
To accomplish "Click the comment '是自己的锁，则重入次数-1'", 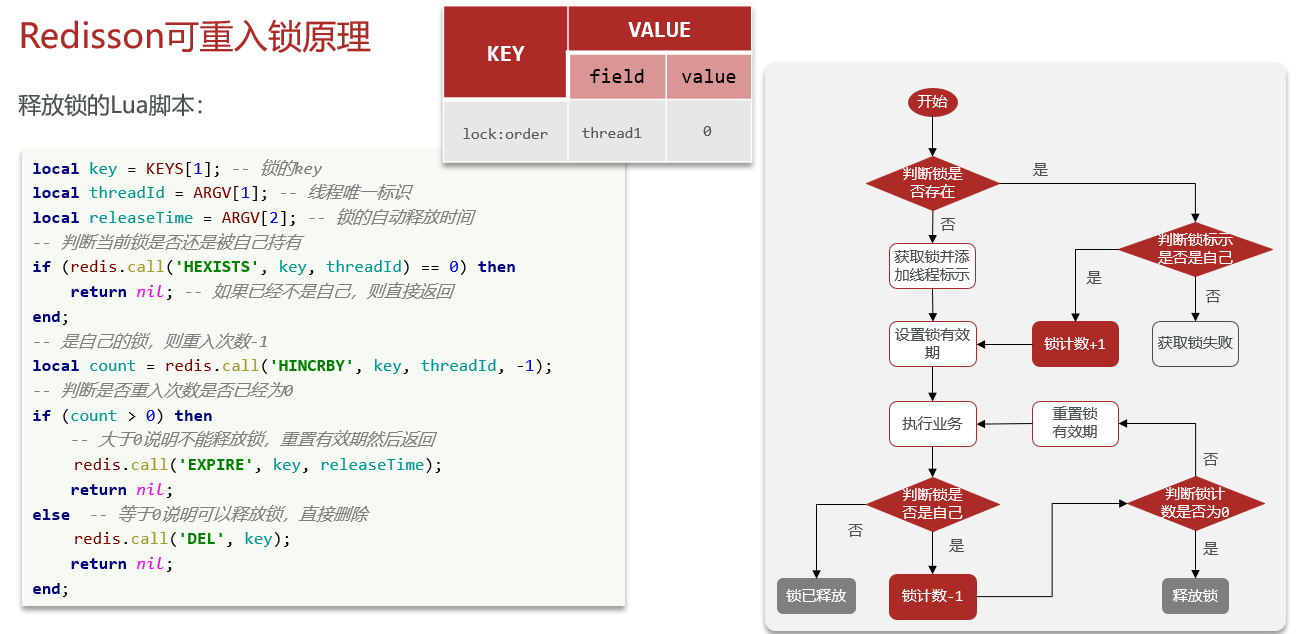I will 164,341.
